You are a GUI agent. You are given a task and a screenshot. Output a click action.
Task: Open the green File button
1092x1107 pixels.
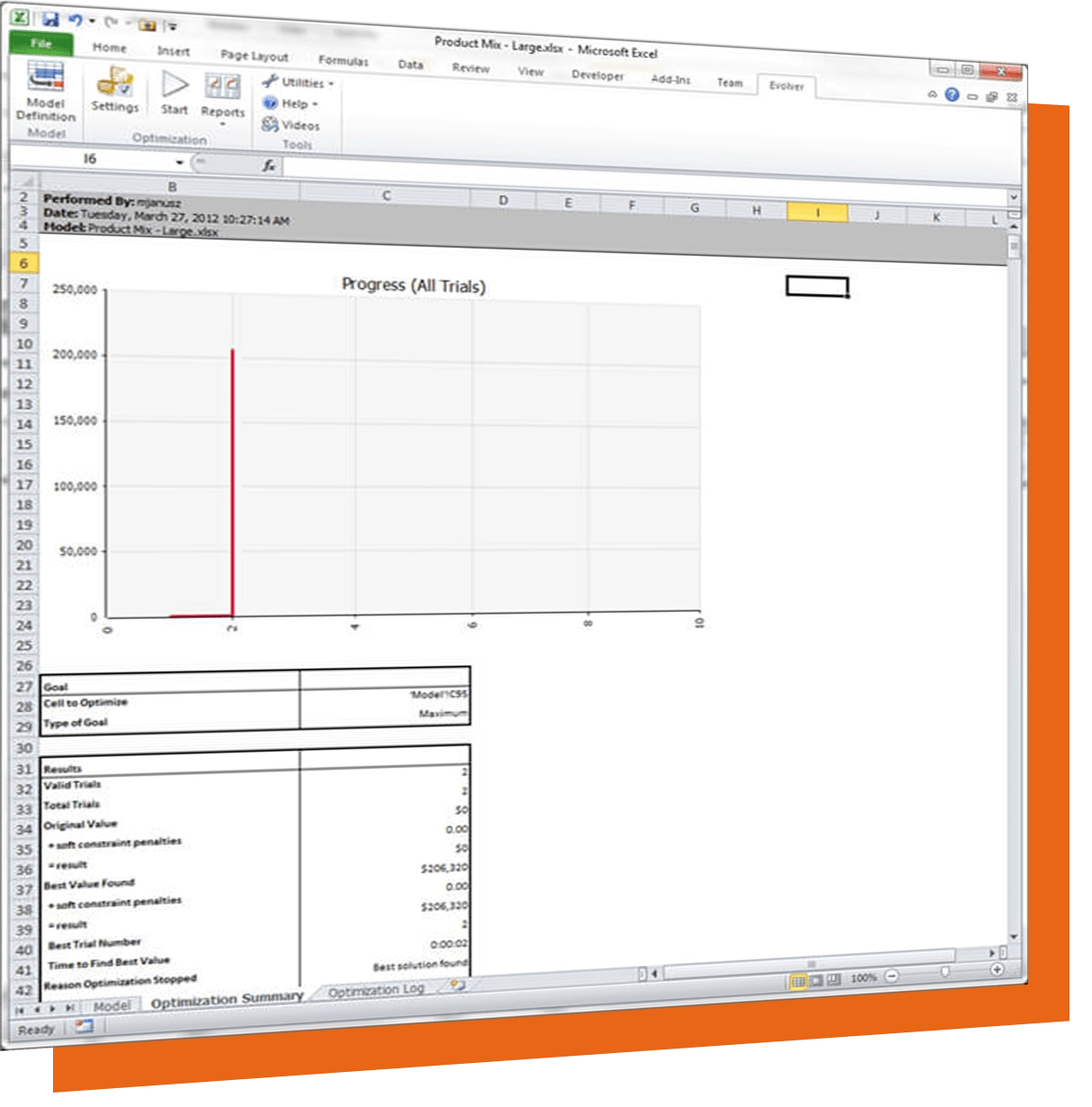(x=41, y=43)
